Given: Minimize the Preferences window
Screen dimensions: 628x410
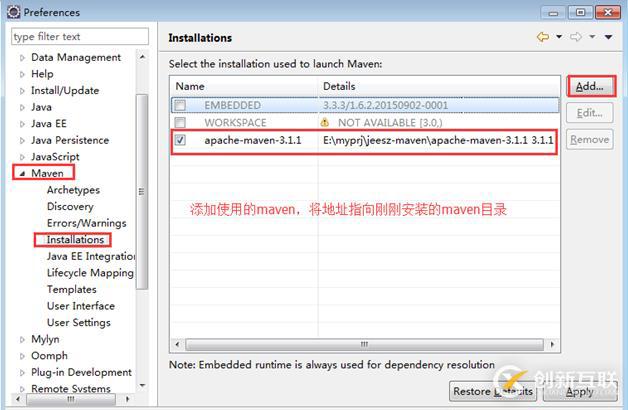Looking at the screenshot, I should (x=553, y=13).
